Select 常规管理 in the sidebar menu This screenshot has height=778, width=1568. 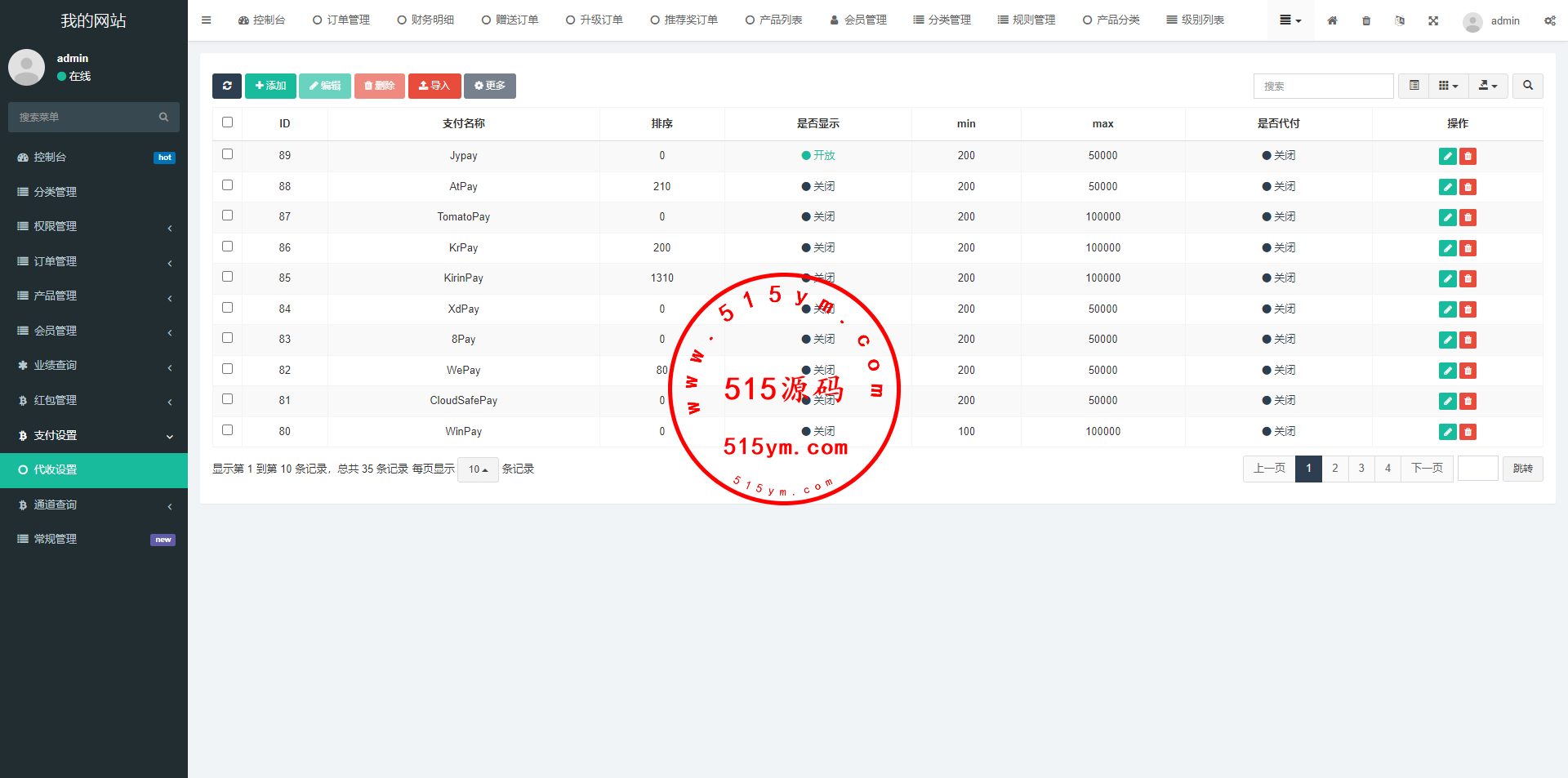[94, 540]
